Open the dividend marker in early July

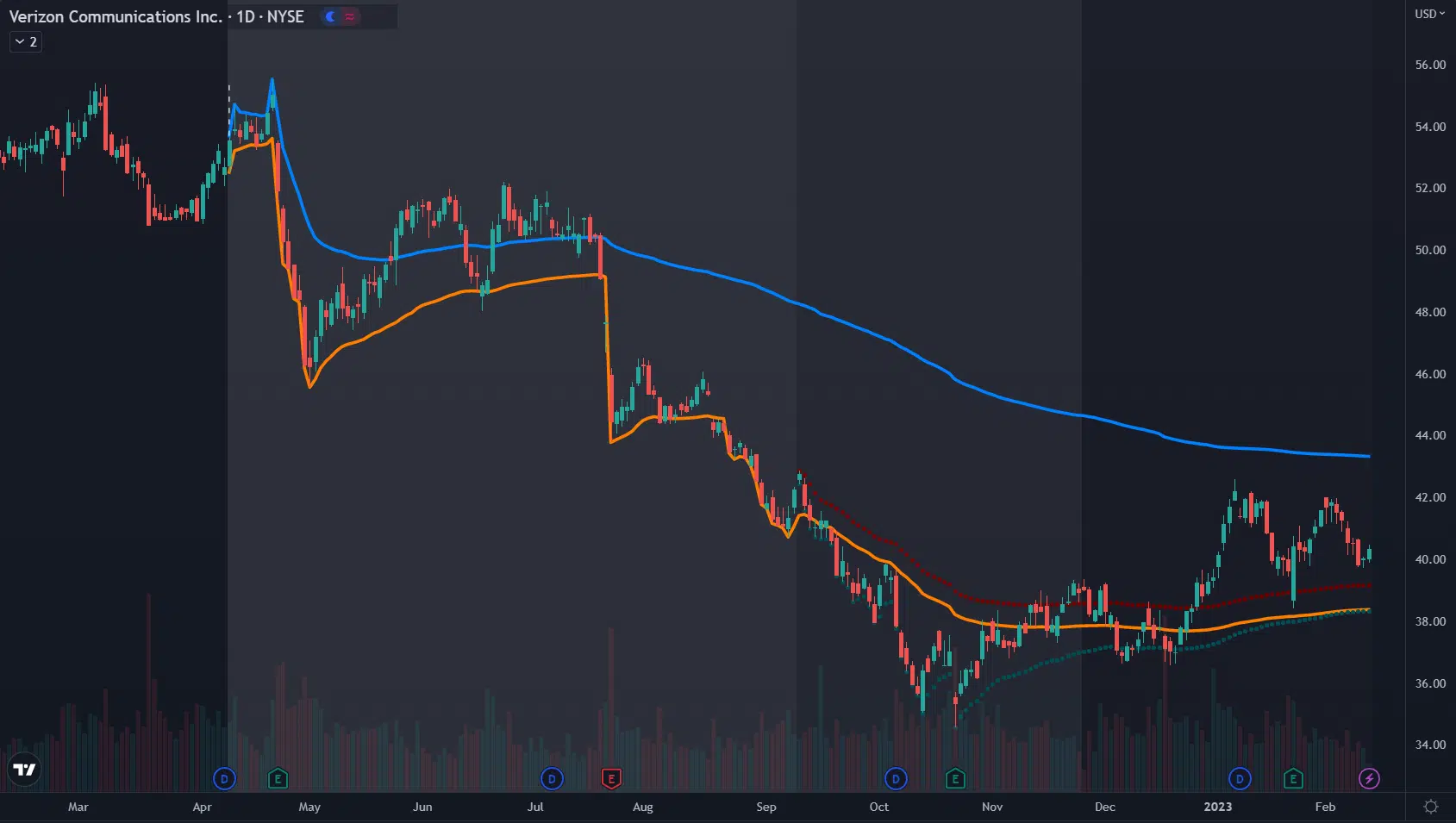552,779
